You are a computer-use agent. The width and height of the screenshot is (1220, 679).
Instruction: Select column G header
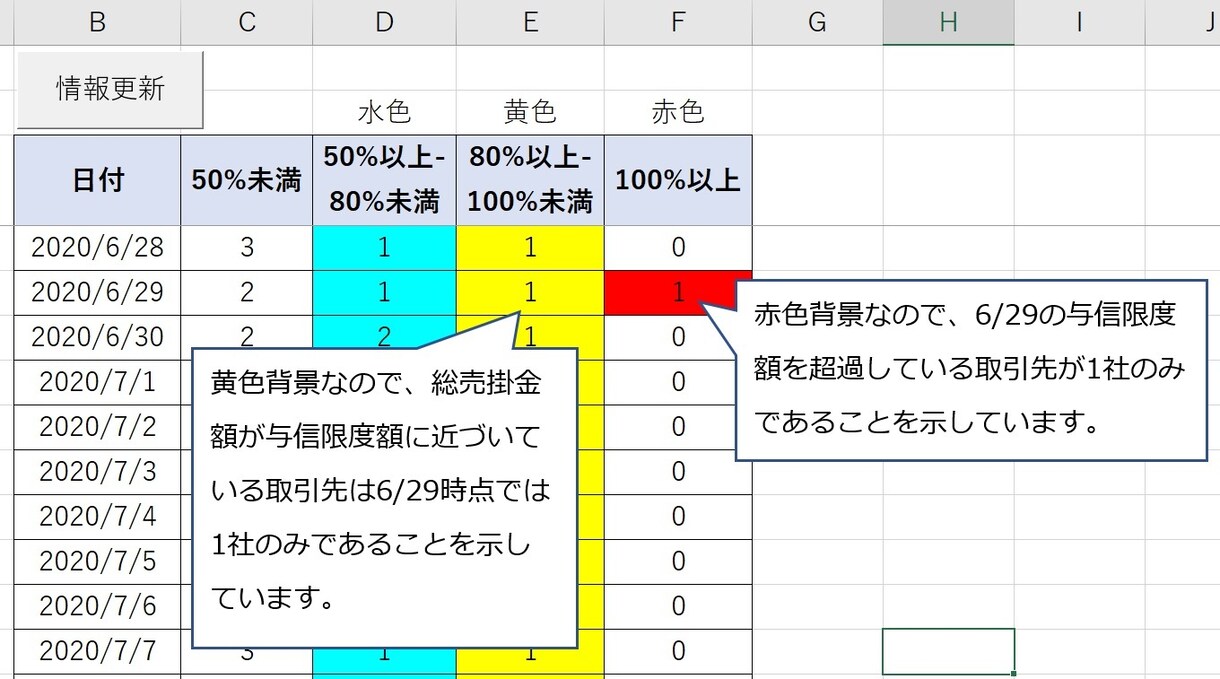coord(817,22)
